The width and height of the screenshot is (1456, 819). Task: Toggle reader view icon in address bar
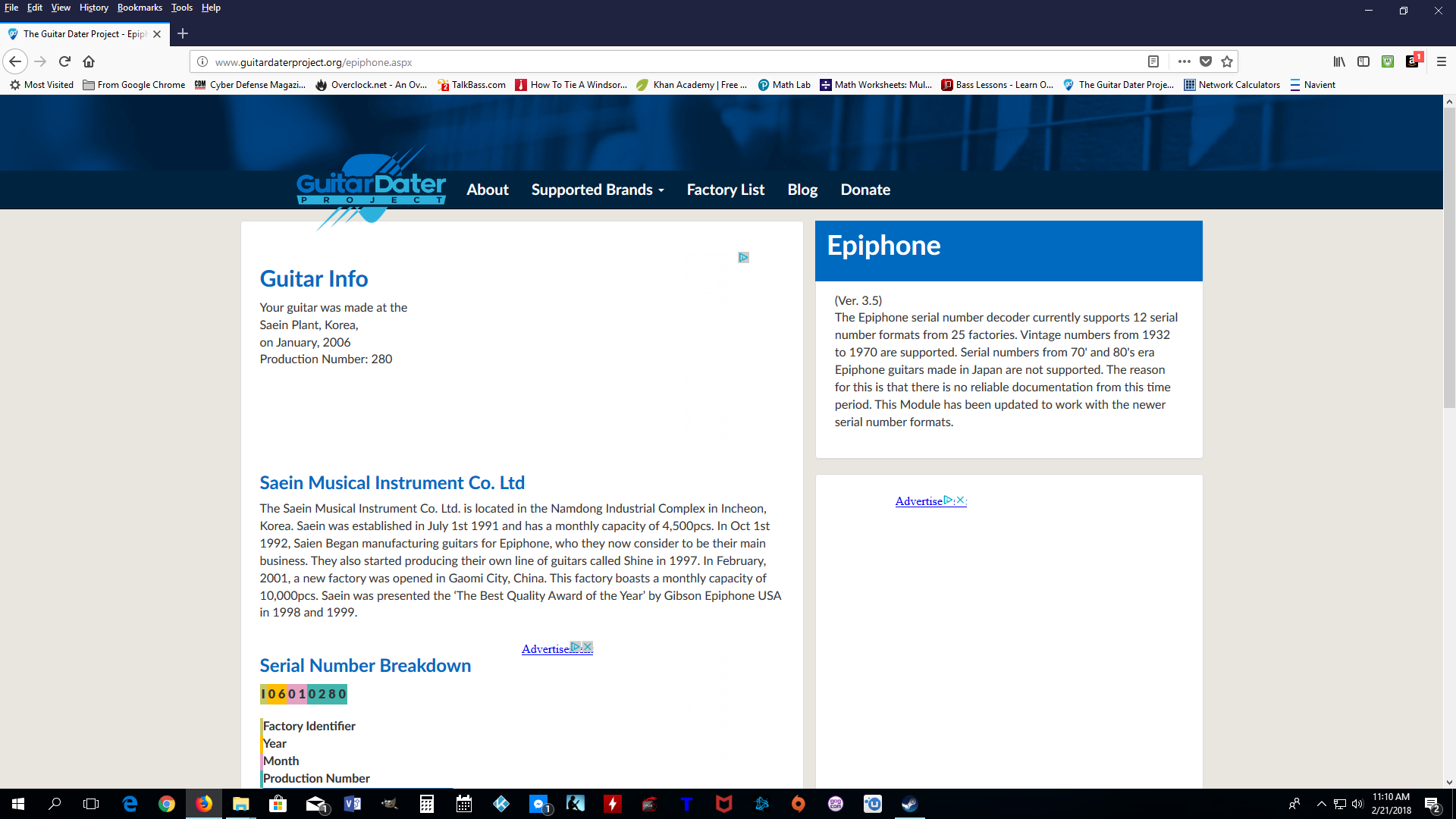pos(1153,61)
